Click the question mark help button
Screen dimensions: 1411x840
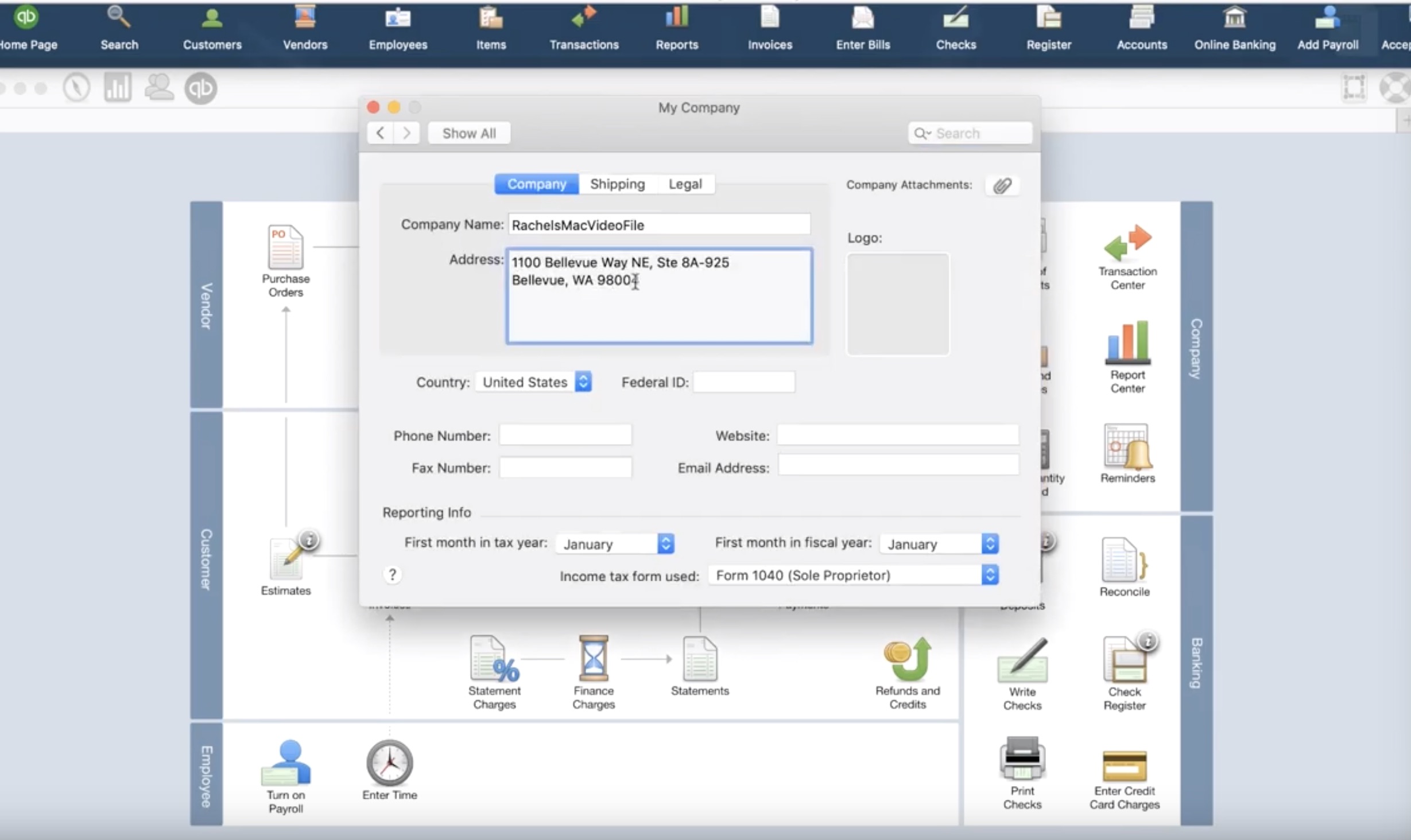click(x=392, y=574)
